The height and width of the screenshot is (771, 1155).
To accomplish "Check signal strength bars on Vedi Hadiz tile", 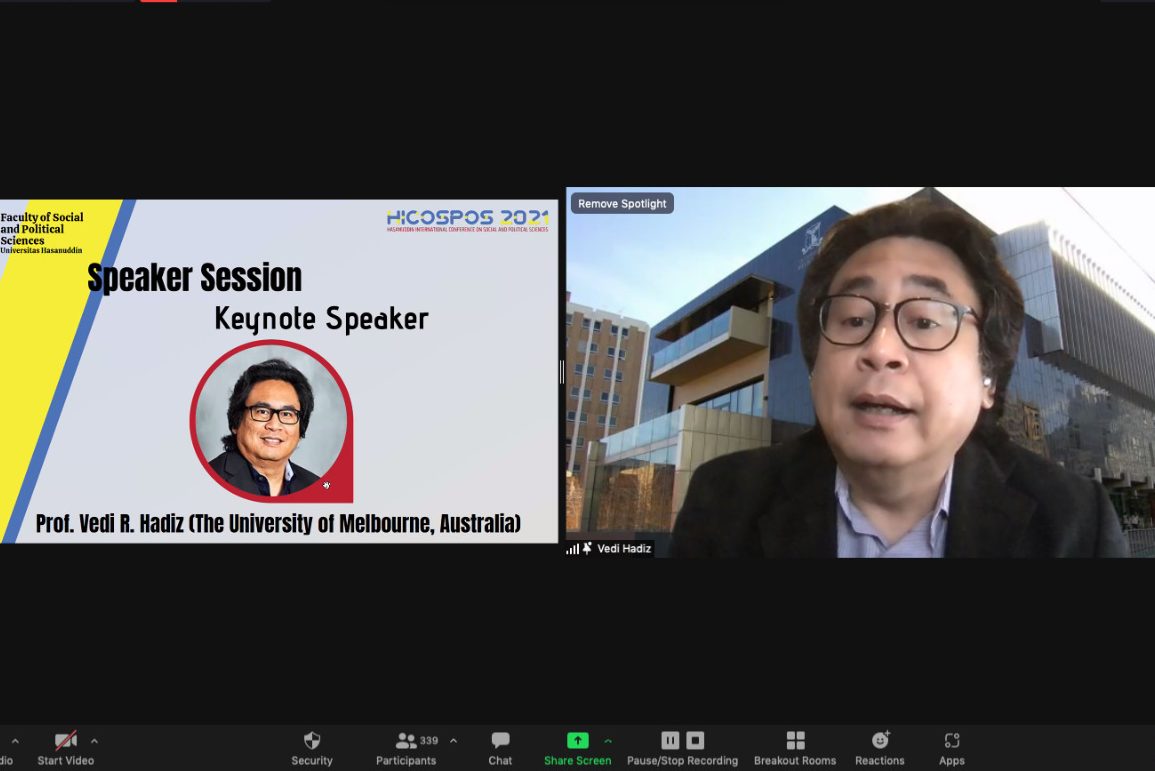I will (x=573, y=549).
